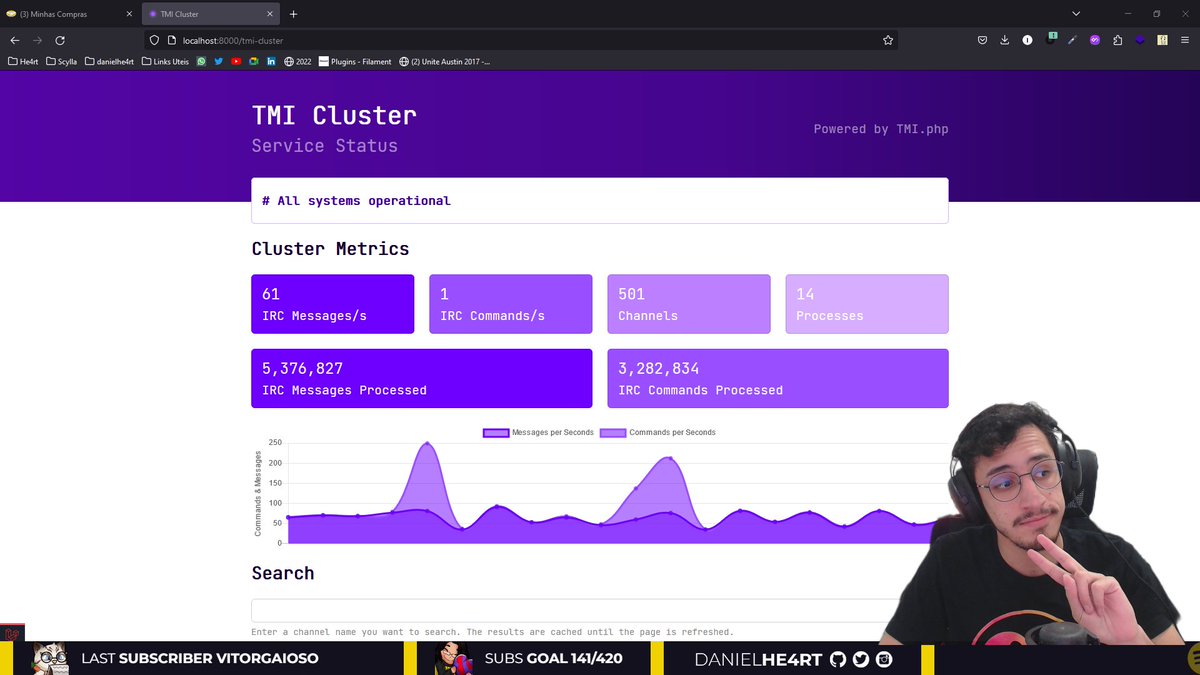Open the Twitter bookmark icon
The width and height of the screenshot is (1200, 675).
tap(218, 61)
